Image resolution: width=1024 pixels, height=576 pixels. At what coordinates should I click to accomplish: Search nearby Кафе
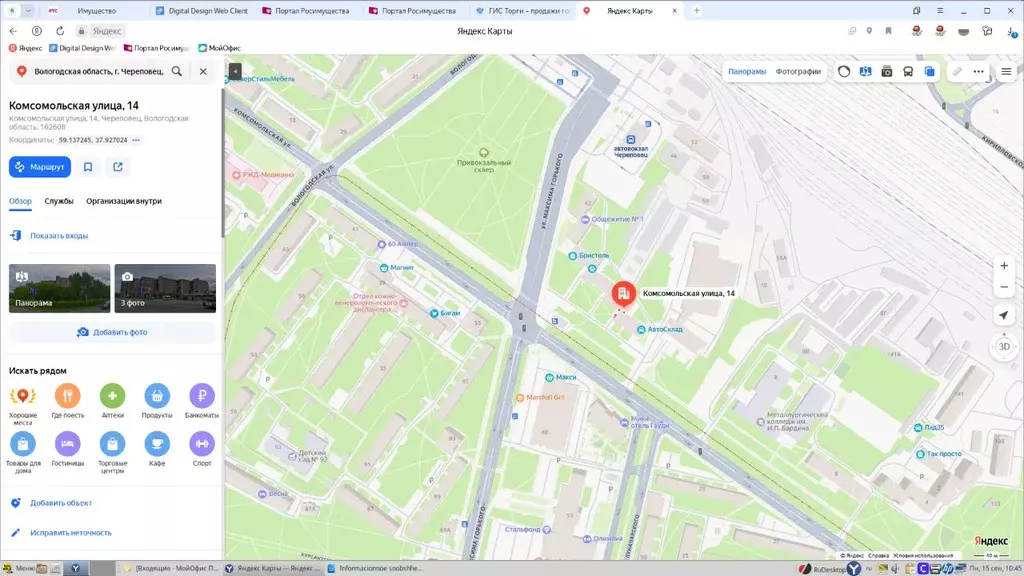click(157, 449)
